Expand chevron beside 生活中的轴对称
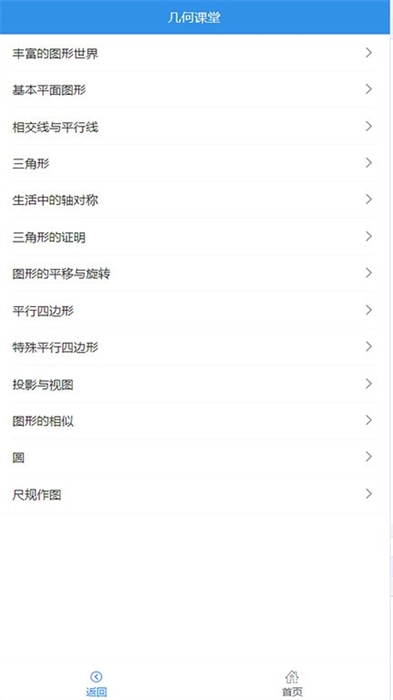The image size is (393, 700). click(x=368, y=200)
